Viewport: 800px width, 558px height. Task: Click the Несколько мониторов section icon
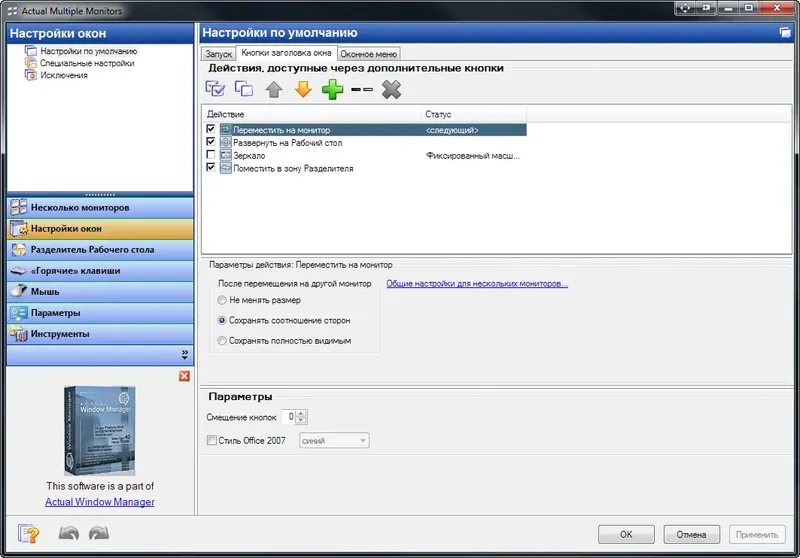pos(19,207)
